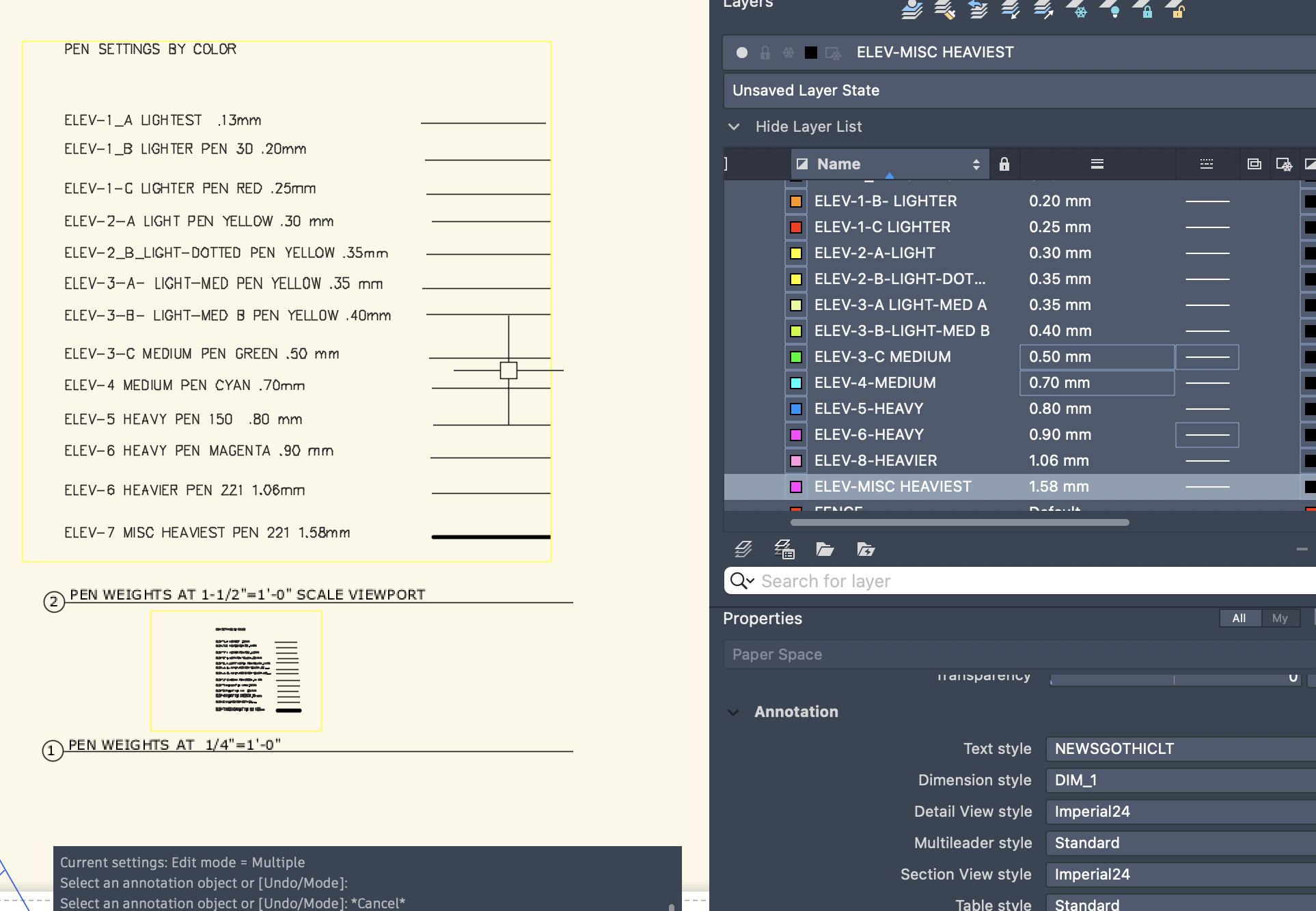Click the Detail View style Imperial24 field
Image resolution: width=1316 pixels, height=911 pixels.
click(x=1181, y=812)
